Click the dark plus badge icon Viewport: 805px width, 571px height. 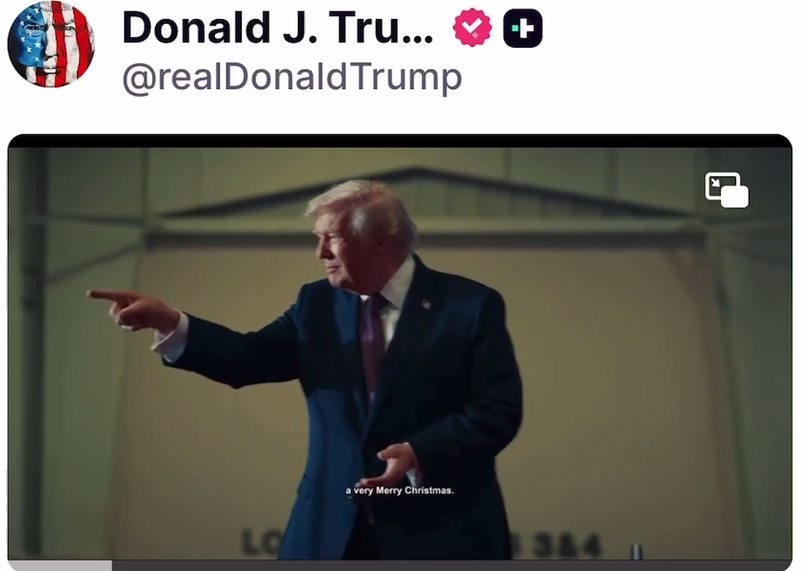[x=523, y=28]
